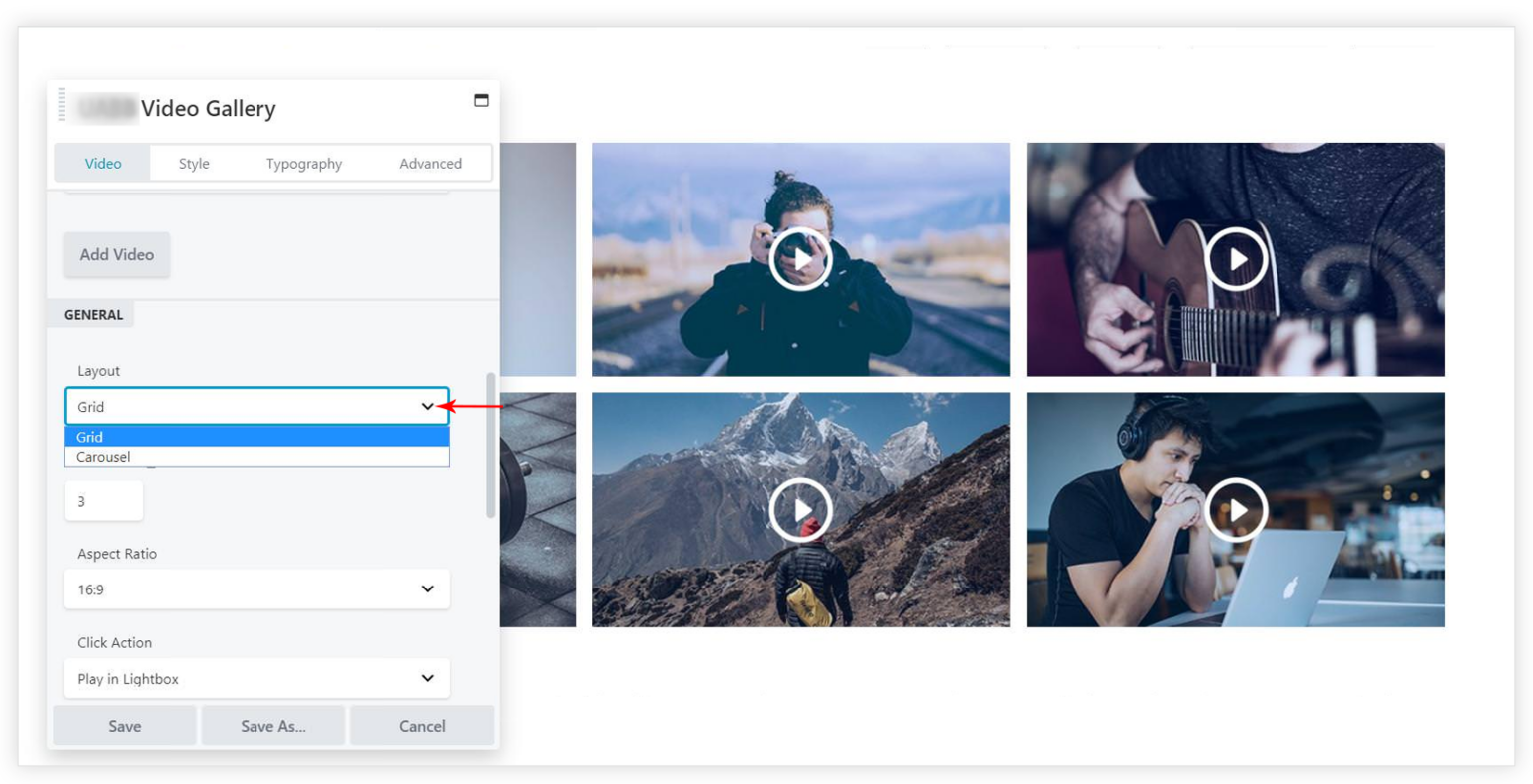Play the acoustic guitar video
The height and width of the screenshot is (784, 1533).
(x=1236, y=258)
